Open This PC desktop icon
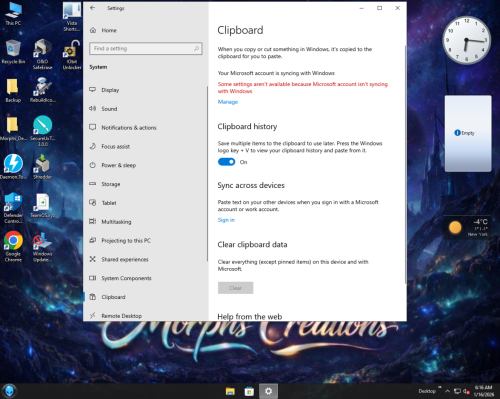This screenshot has height=399, width=500. click(x=13, y=14)
